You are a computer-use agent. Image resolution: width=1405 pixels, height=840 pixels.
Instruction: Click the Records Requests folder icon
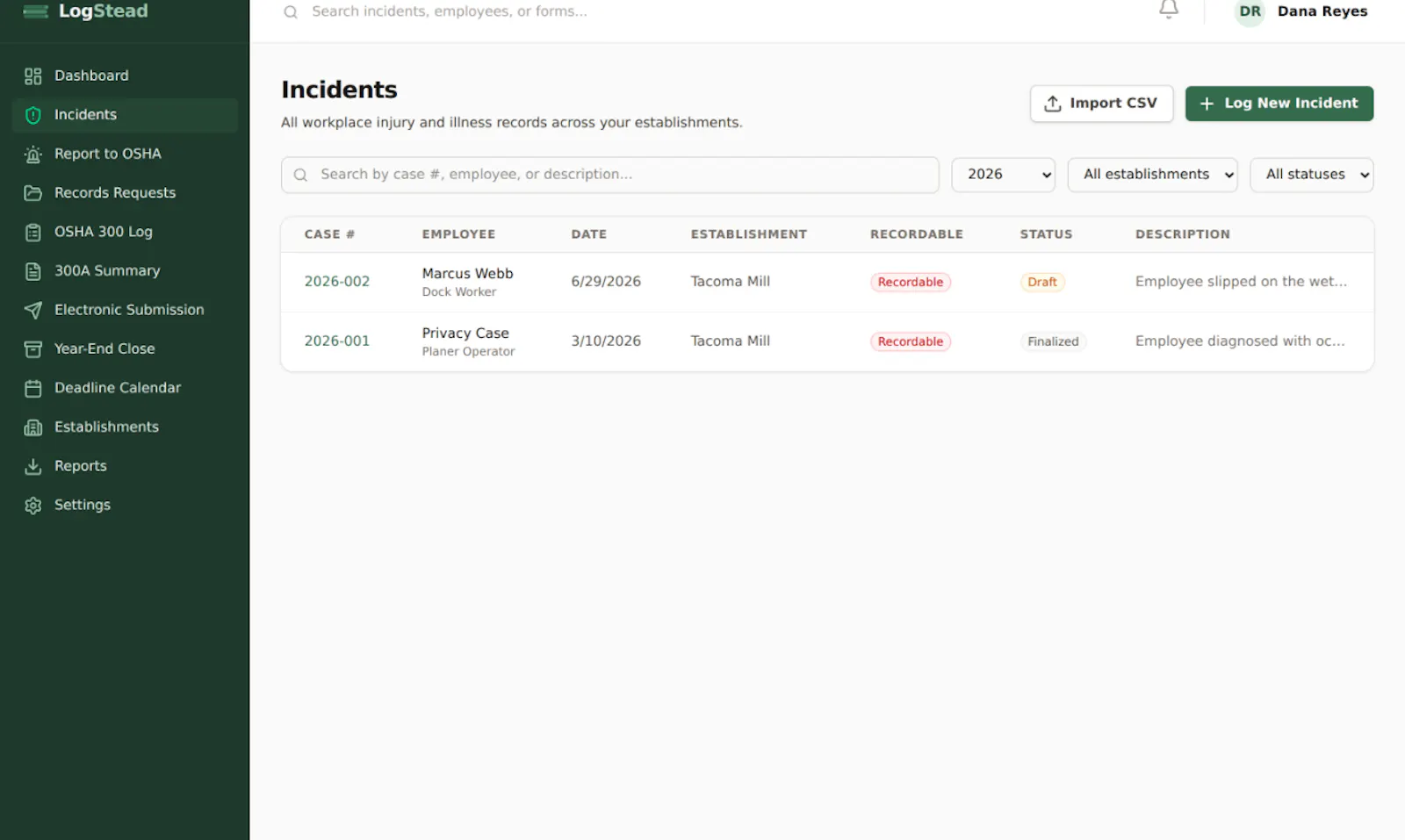33,193
